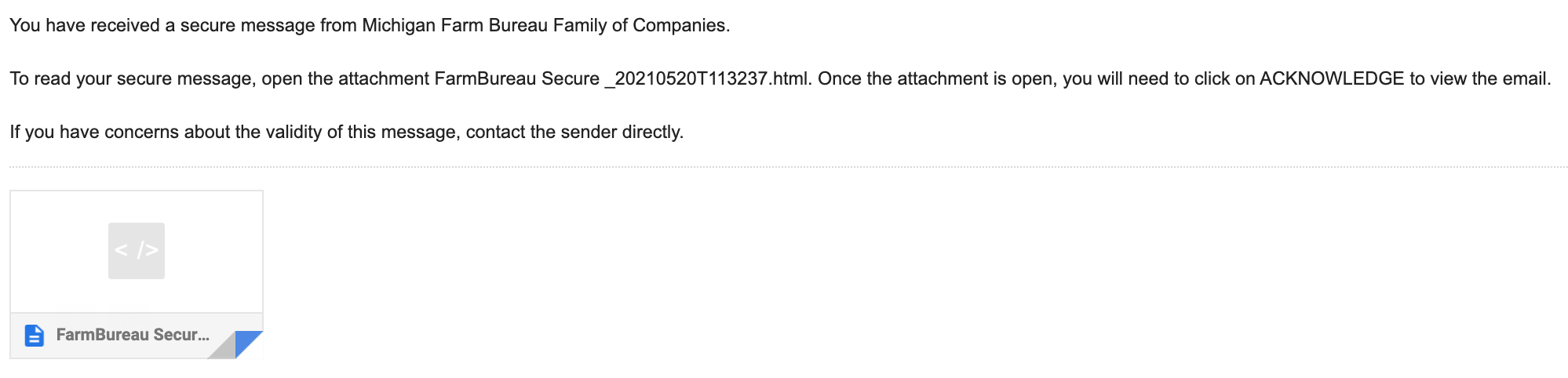Image resolution: width=1568 pixels, height=378 pixels.
Task: Click the code brackets icon in attachment preview
Action: pos(137,251)
